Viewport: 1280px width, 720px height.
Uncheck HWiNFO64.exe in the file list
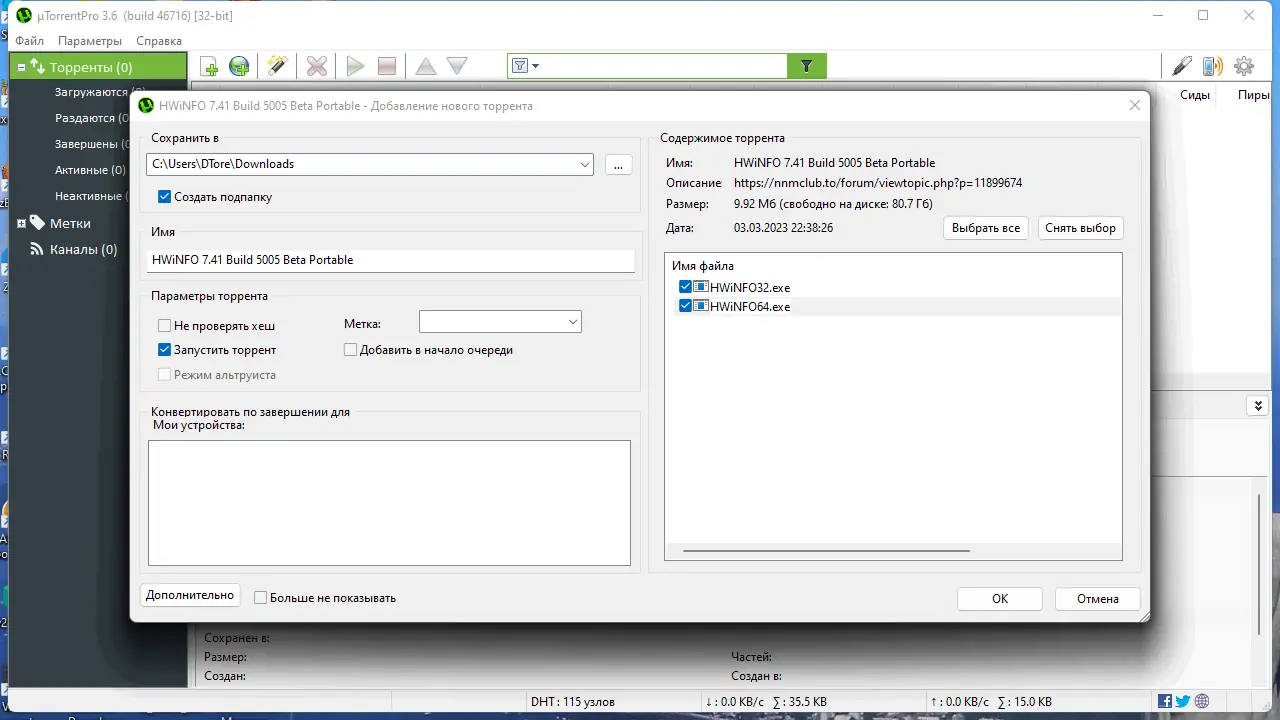[686, 307]
